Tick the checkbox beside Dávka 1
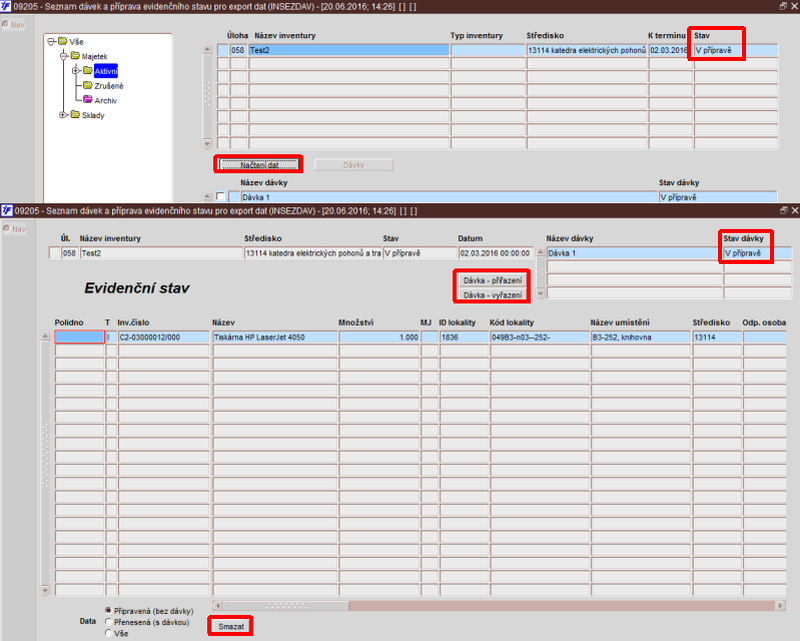This screenshot has height=641, width=800. tap(220, 196)
